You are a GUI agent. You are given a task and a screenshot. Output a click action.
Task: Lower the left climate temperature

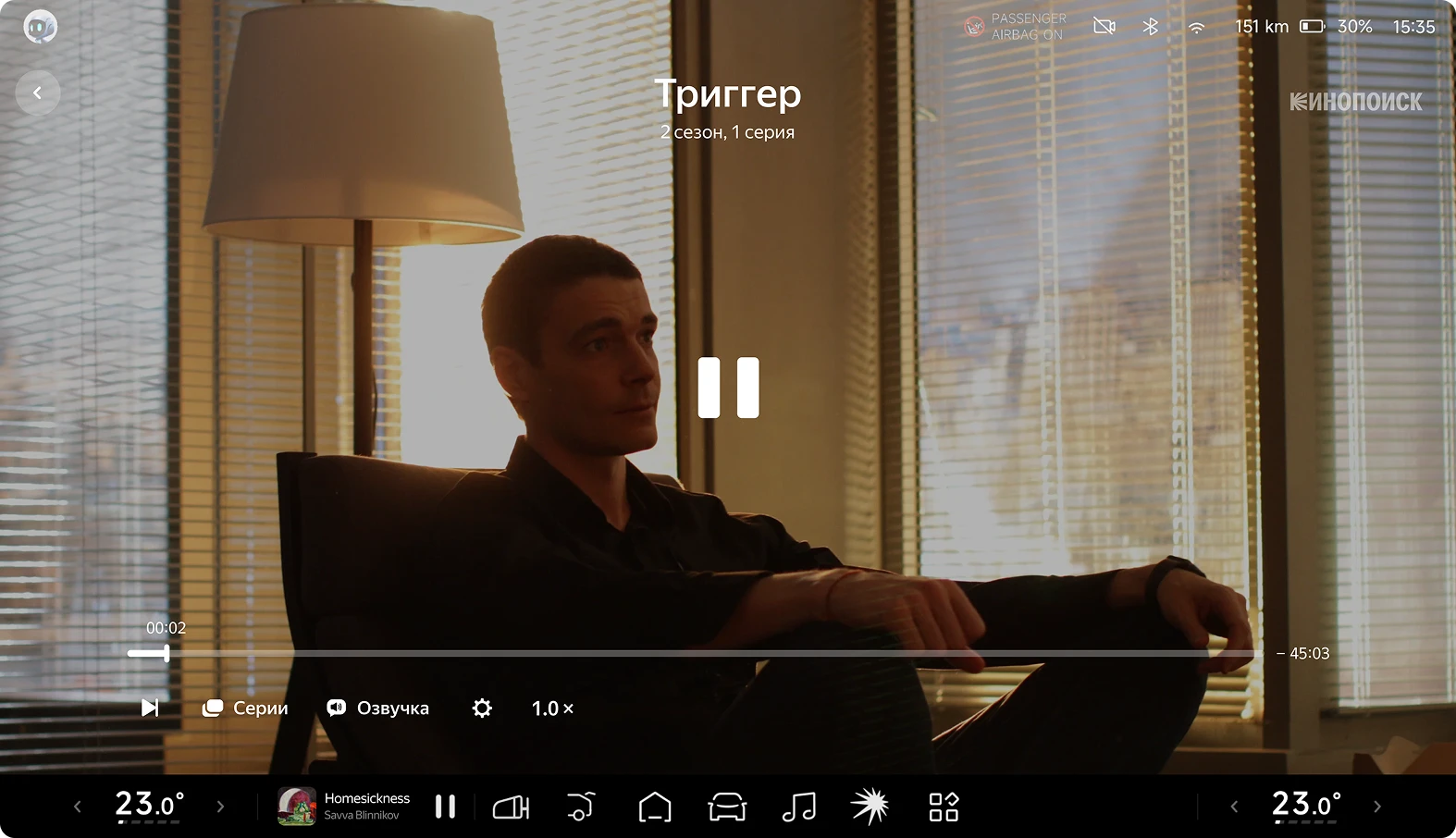click(x=78, y=807)
